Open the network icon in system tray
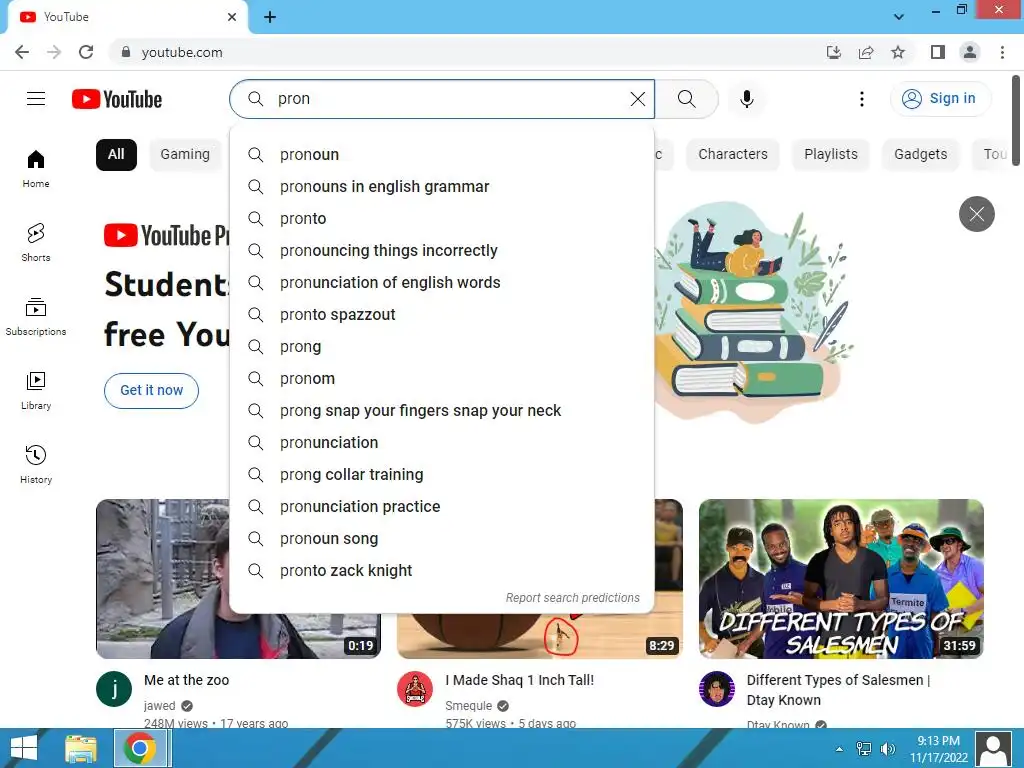This screenshot has width=1024, height=768. [x=863, y=748]
